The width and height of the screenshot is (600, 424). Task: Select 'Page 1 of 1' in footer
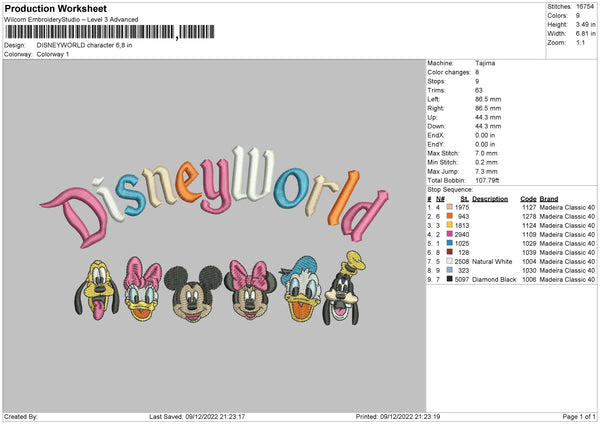click(x=579, y=417)
